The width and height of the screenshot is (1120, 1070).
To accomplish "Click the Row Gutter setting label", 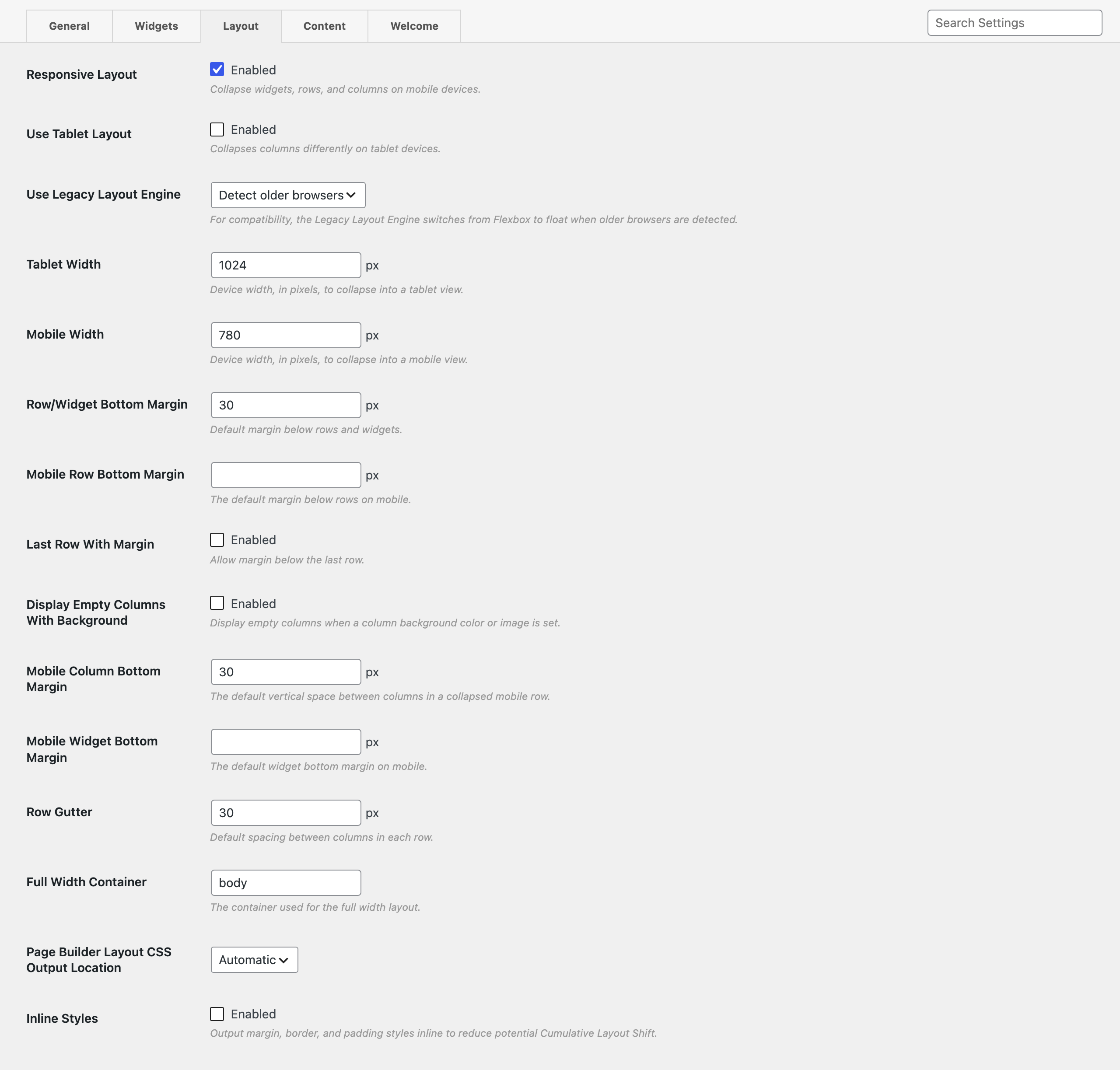I will pyautogui.click(x=59, y=812).
